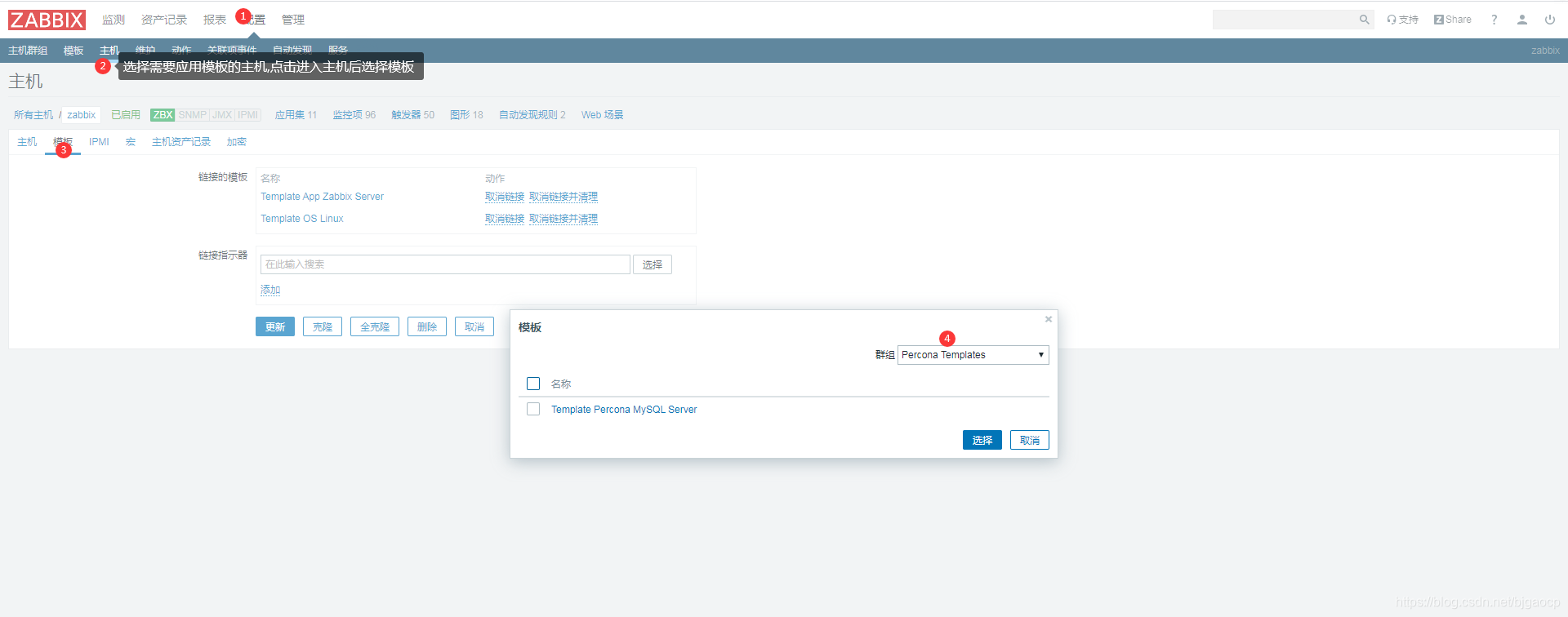Open the 报表 menu
Viewport: 1568px width, 617px height.
[215, 20]
